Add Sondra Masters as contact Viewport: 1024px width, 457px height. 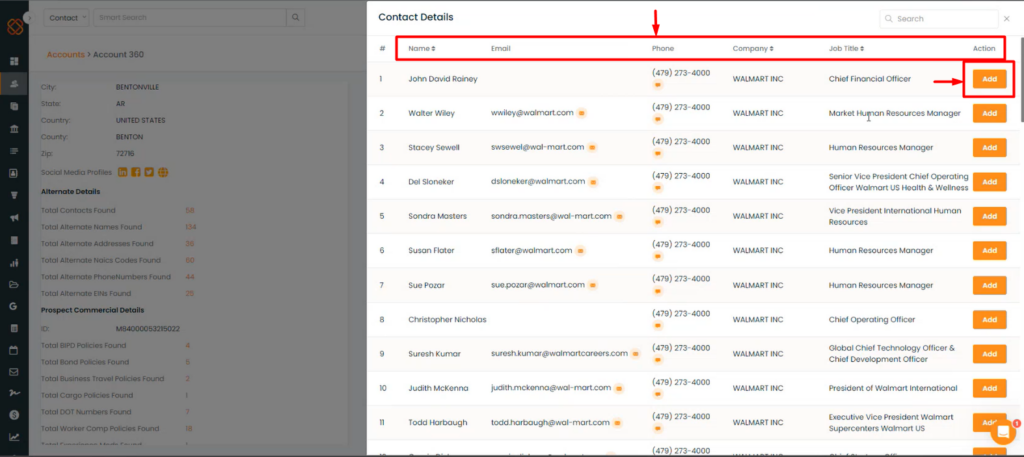(x=989, y=216)
